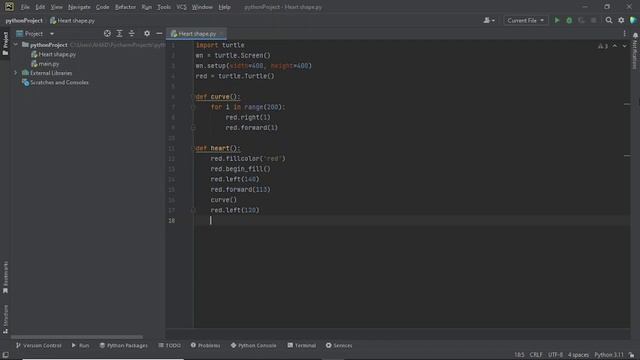This screenshot has width=640, height=360.
Task: Open the View menu
Action: (x=56, y=7)
